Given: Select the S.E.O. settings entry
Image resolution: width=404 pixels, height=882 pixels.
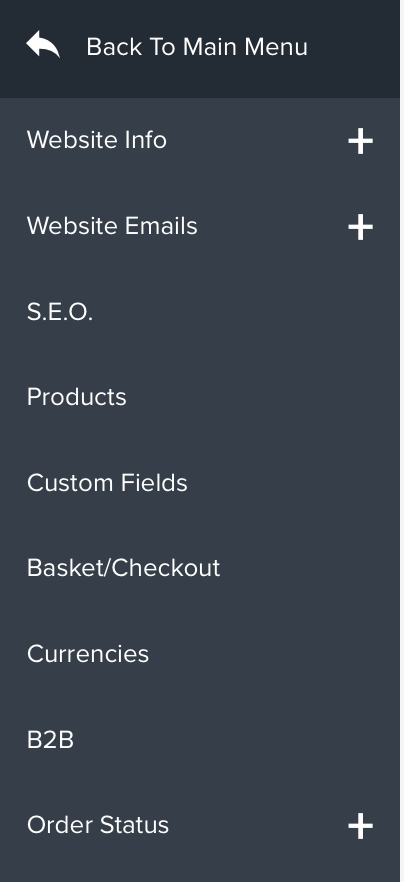Looking at the screenshot, I should 60,312.
